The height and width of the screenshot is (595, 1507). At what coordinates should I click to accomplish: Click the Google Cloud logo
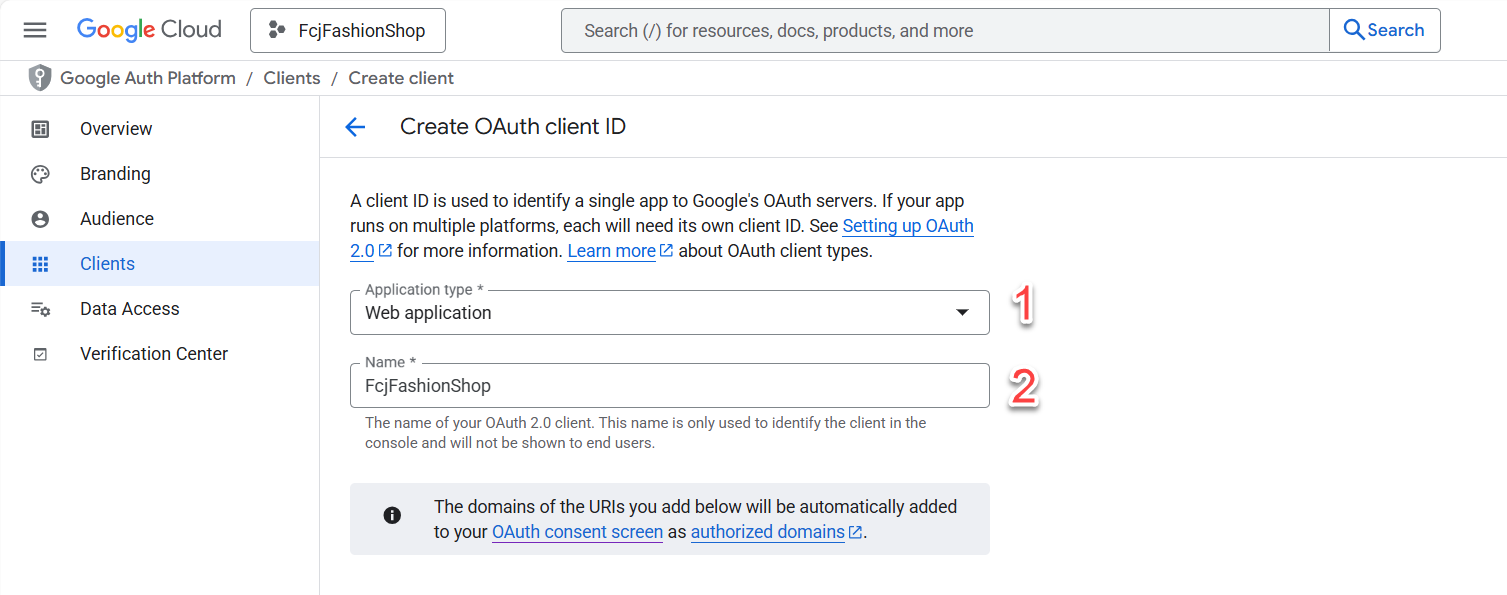(149, 30)
